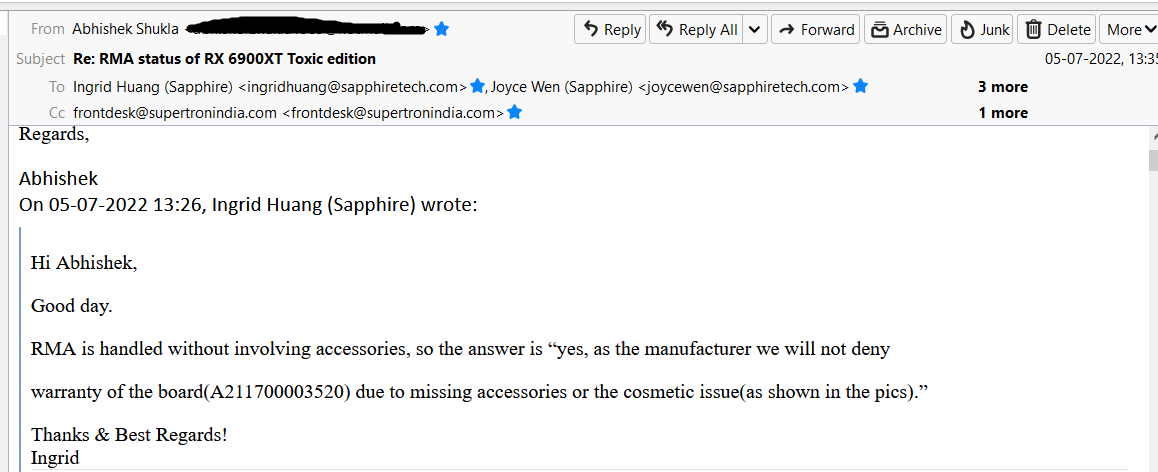Click the star beside Joyce Wen's address
This screenshot has width=1158, height=472.
(860, 87)
